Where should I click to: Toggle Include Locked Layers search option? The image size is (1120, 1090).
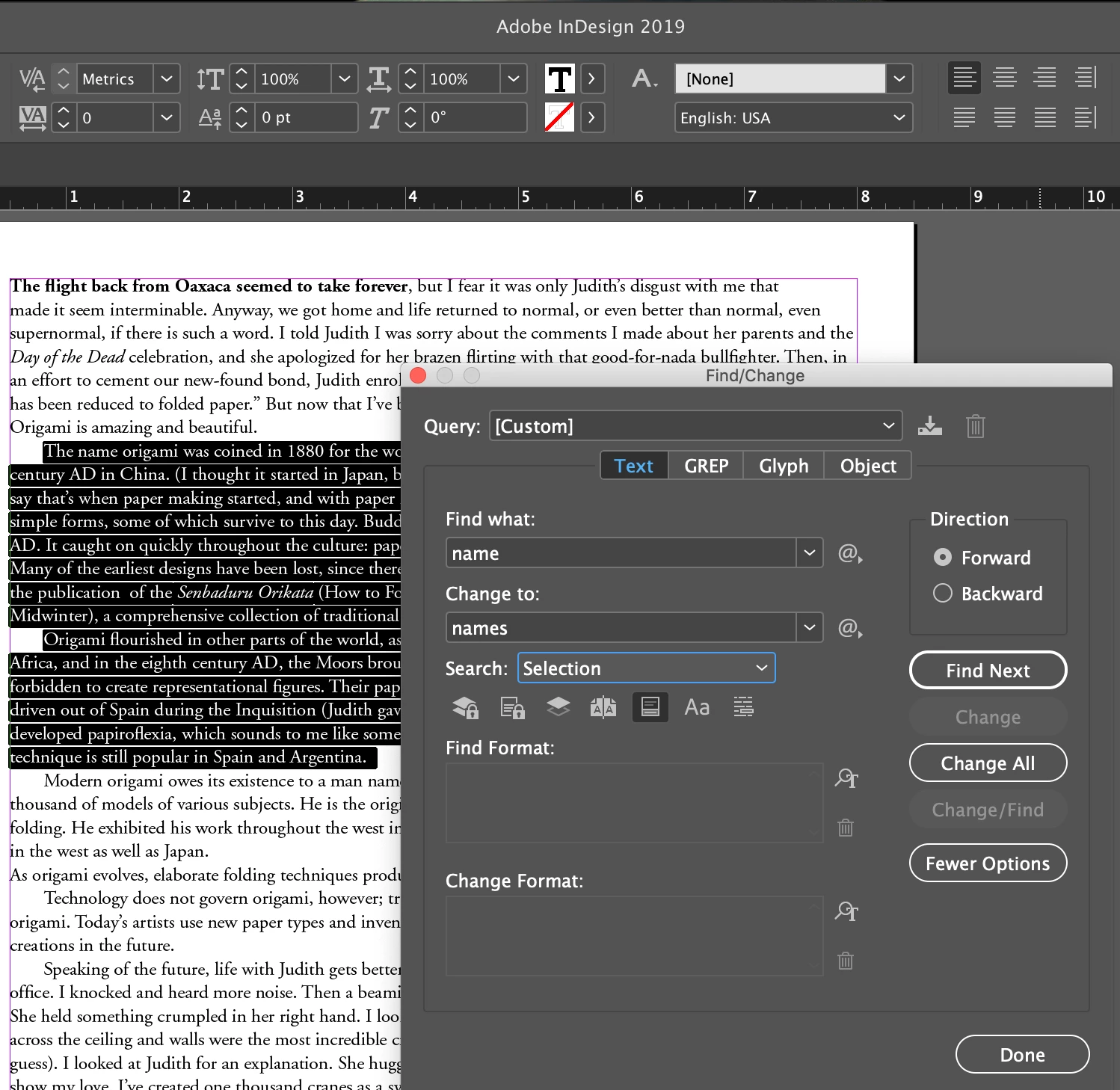[466, 707]
